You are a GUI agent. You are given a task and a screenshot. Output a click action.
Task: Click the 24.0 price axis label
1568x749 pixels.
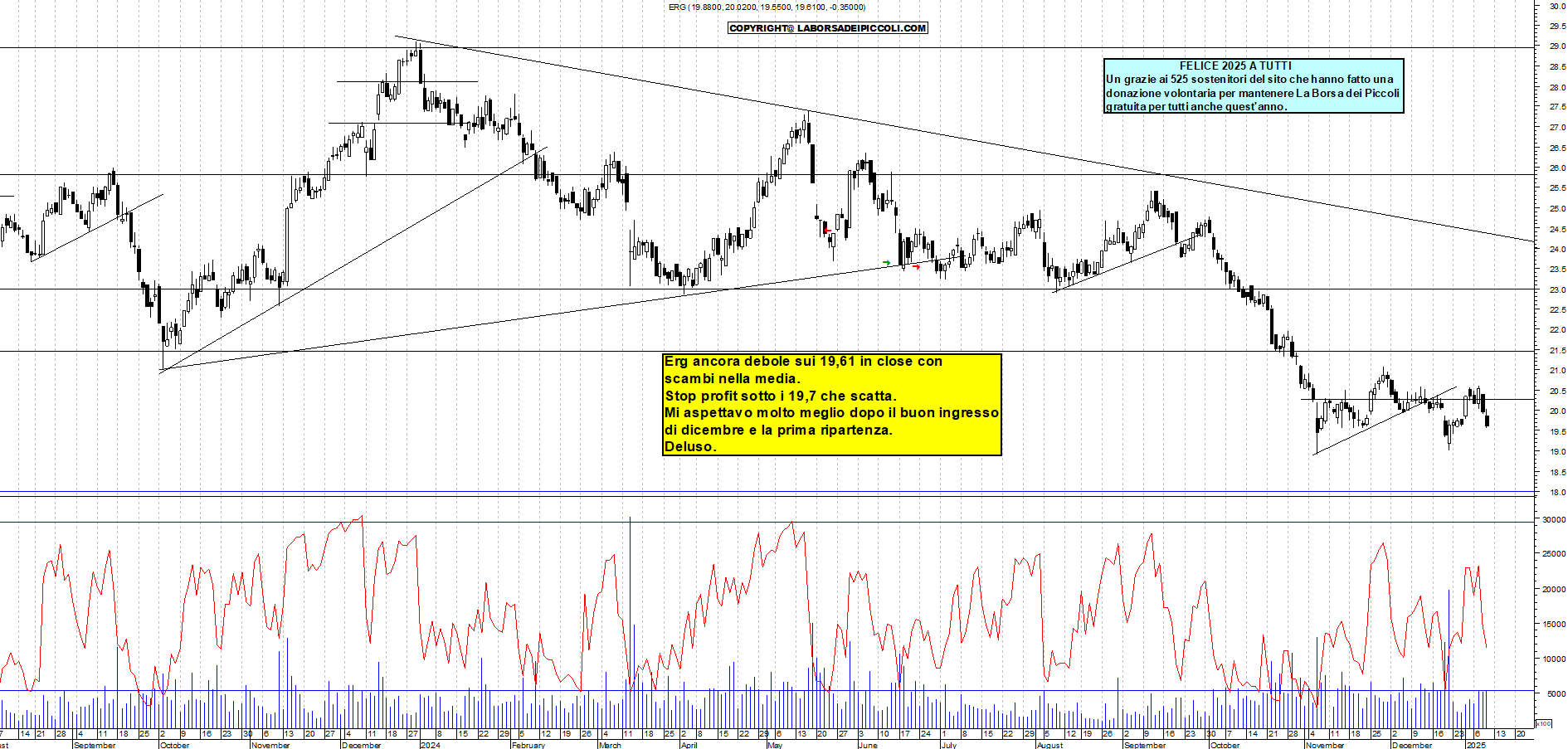[1557, 249]
